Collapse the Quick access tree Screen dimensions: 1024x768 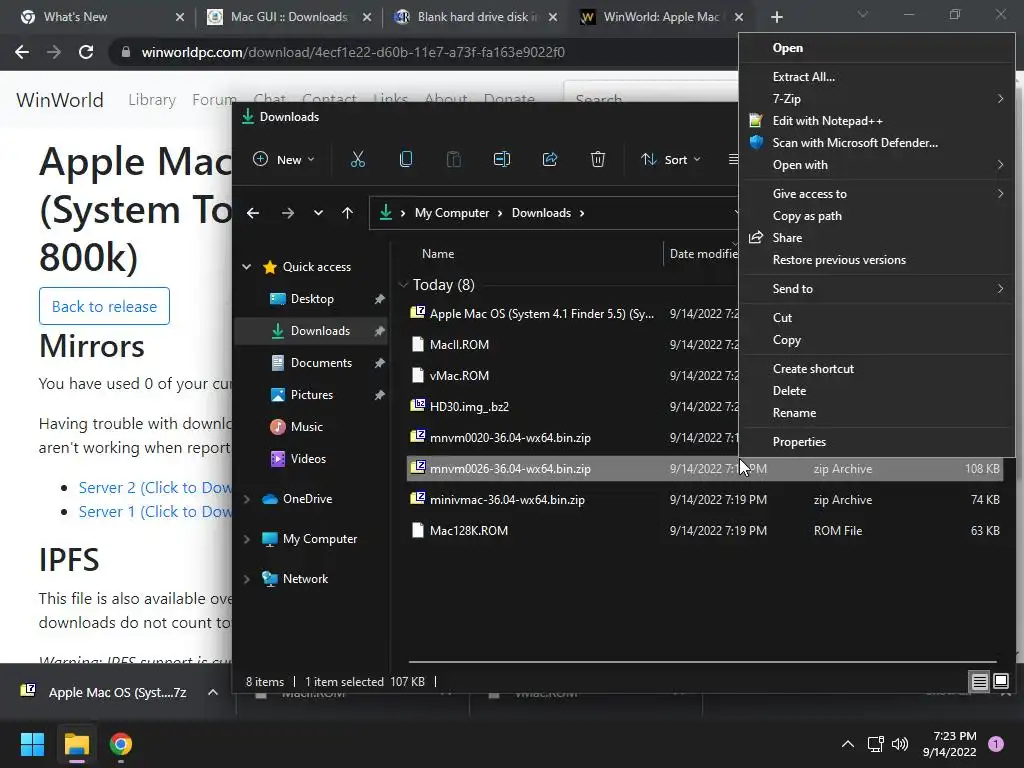247,266
